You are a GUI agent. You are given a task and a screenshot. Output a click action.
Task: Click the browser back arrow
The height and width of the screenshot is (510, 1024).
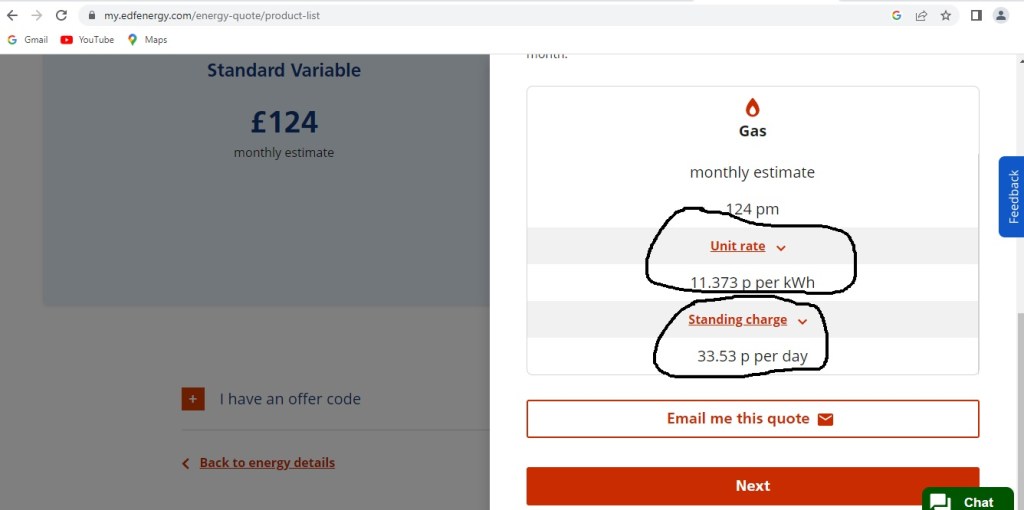[x=13, y=16]
